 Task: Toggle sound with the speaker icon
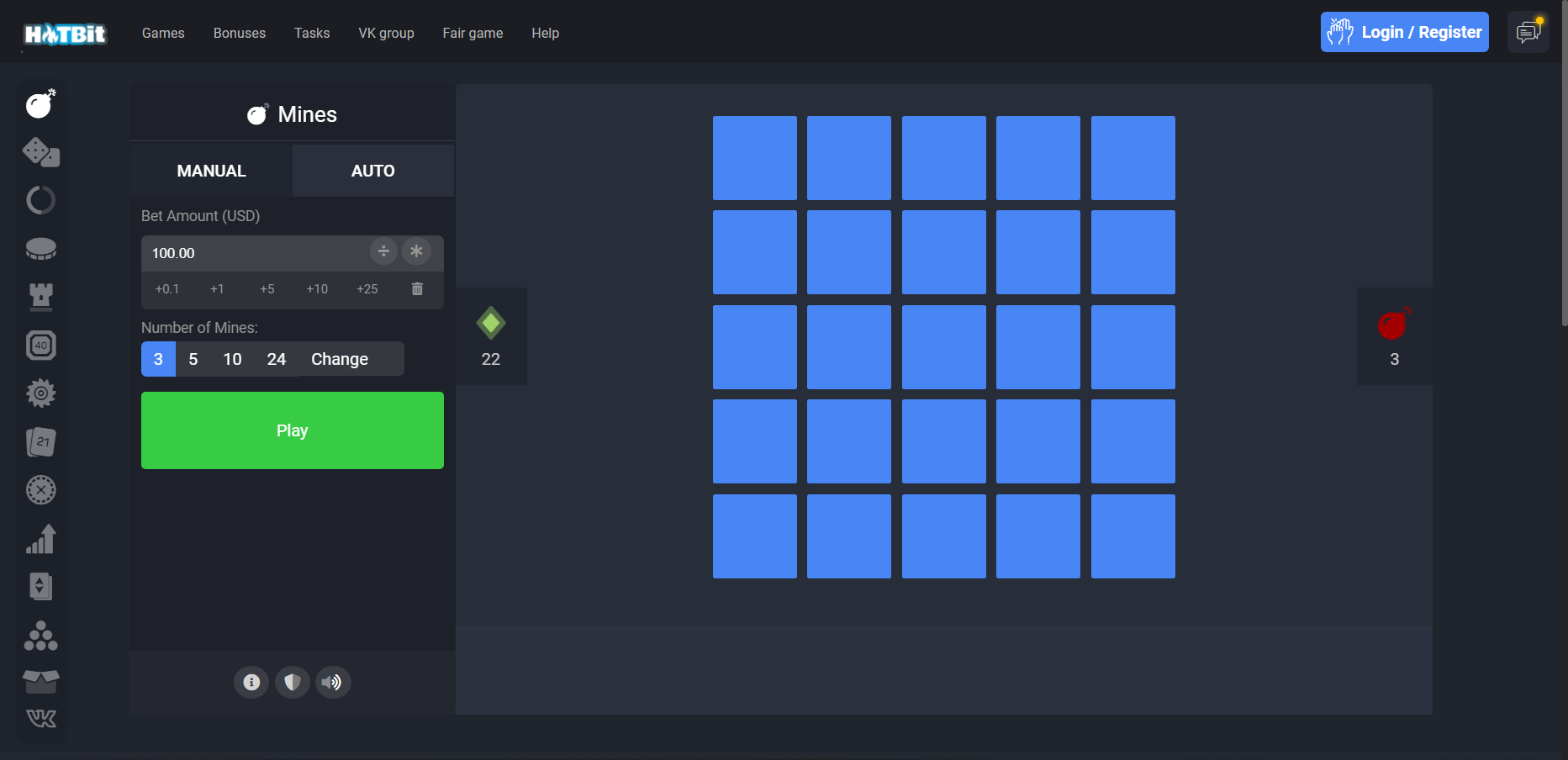[x=333, y=682]
